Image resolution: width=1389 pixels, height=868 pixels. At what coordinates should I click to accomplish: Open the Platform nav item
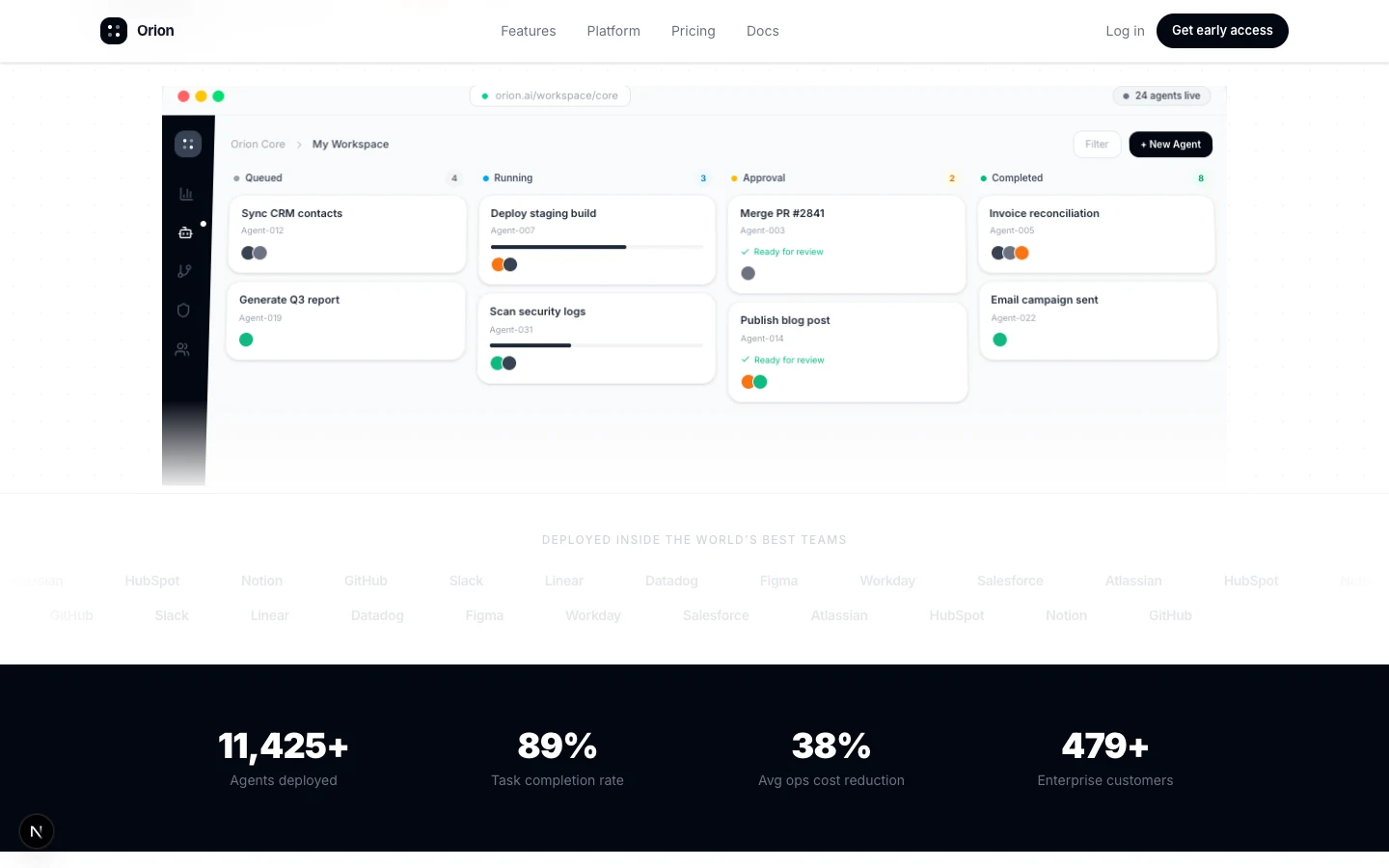pos(613,31)
